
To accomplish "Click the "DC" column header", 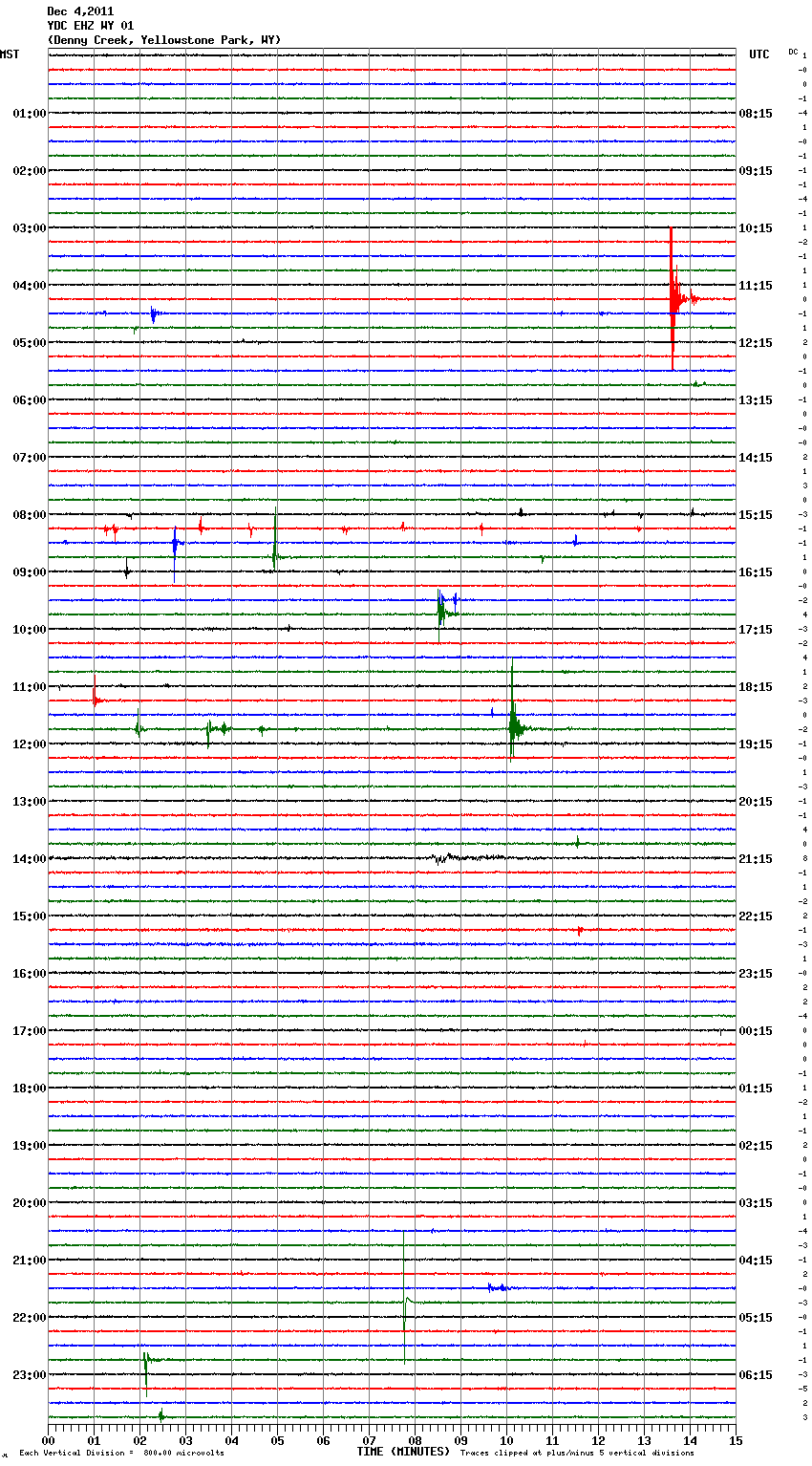I will 793,52.
